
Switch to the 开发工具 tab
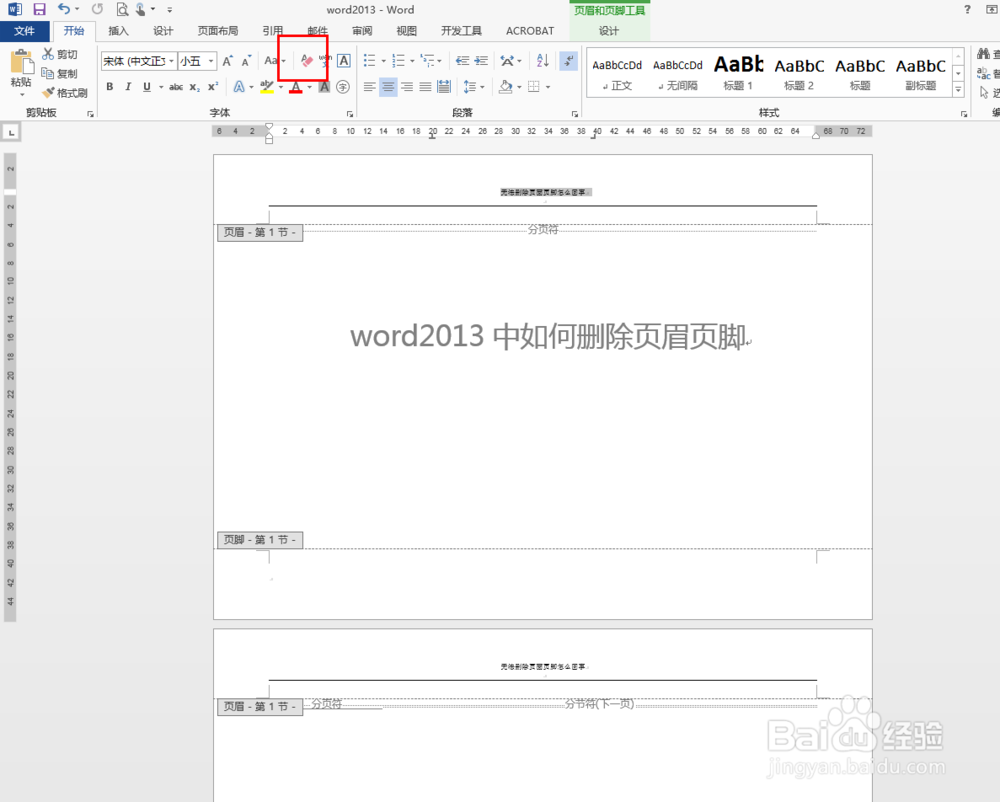tap(461, 31)
